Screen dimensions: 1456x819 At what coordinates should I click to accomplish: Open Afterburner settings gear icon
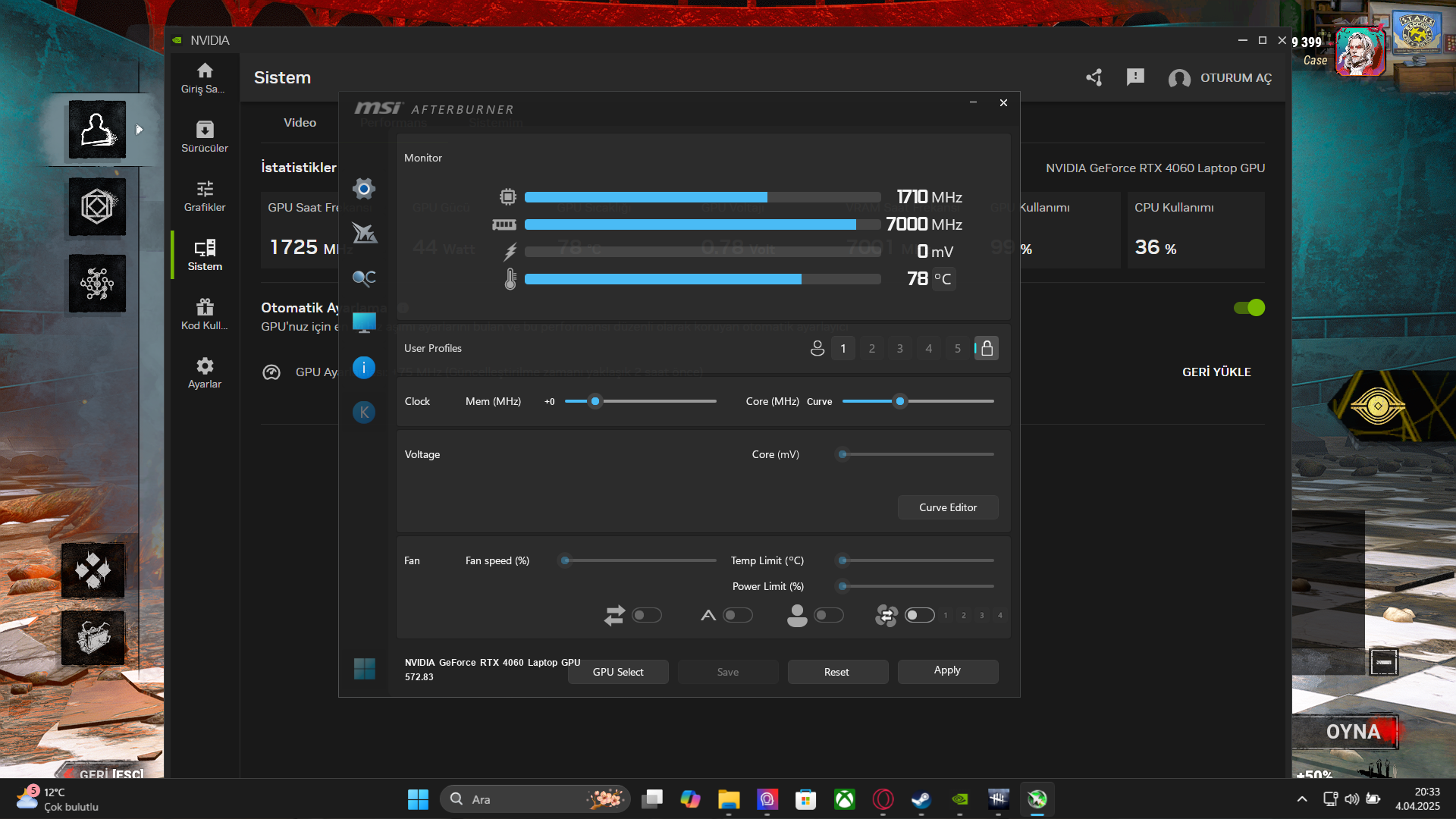click(364, 189)
